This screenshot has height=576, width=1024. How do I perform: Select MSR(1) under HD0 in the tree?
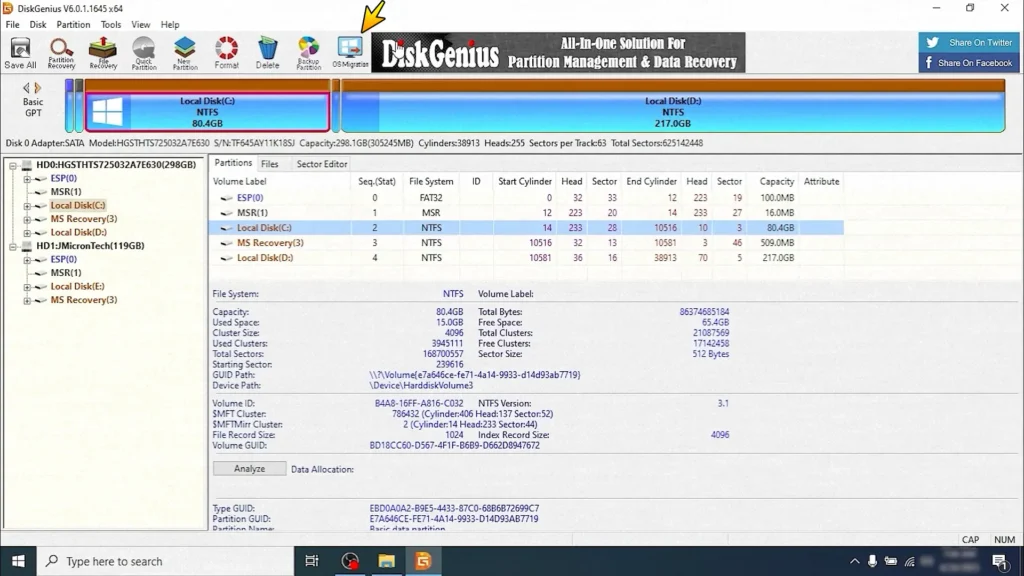point(66,191)
